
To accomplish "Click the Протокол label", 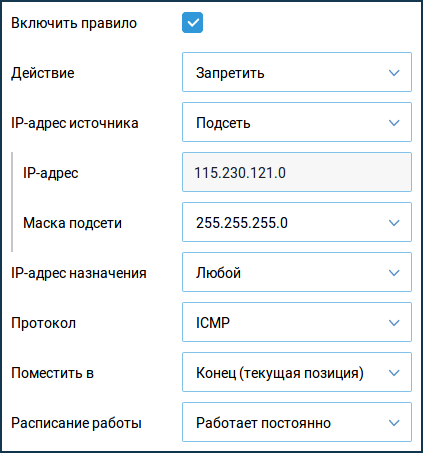I will point(43,323).
